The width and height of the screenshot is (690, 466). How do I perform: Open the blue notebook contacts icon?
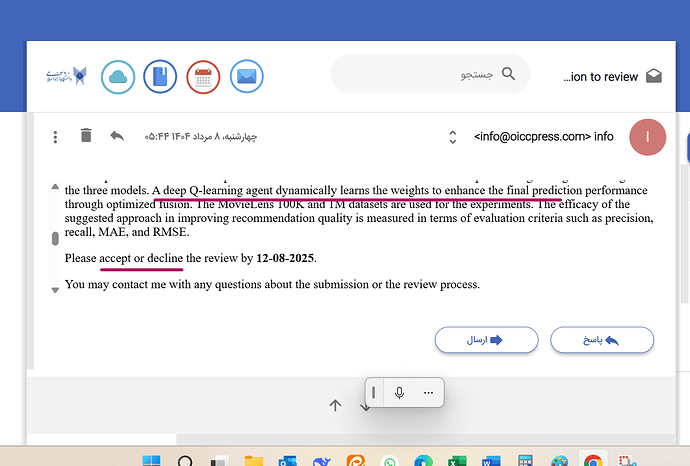coord(160,77)
